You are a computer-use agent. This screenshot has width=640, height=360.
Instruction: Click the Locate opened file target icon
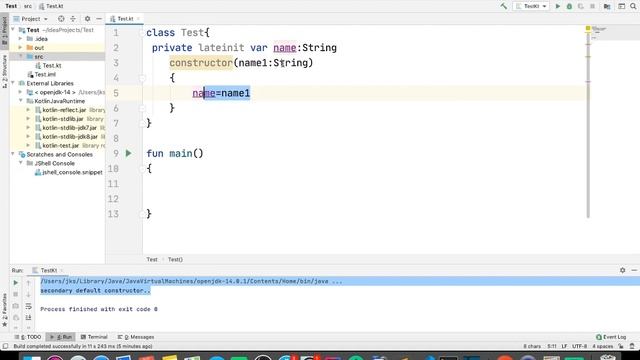[x=61, y=19]
